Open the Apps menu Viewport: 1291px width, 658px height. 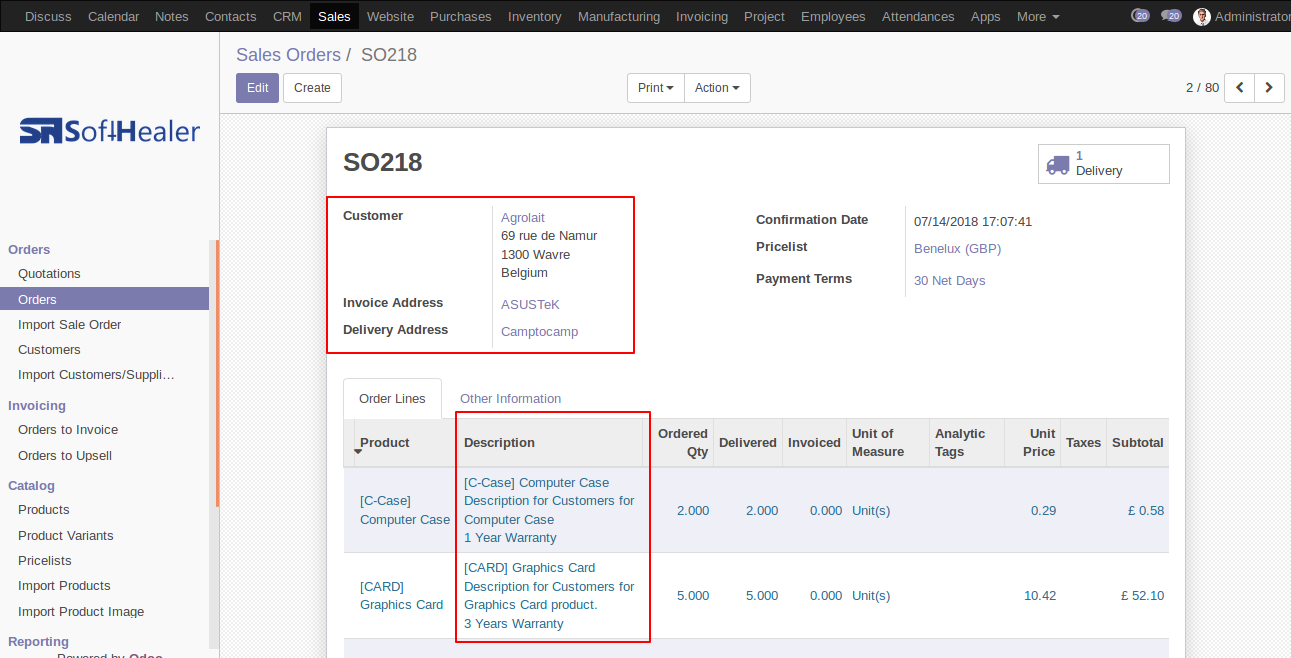(986, 16)
